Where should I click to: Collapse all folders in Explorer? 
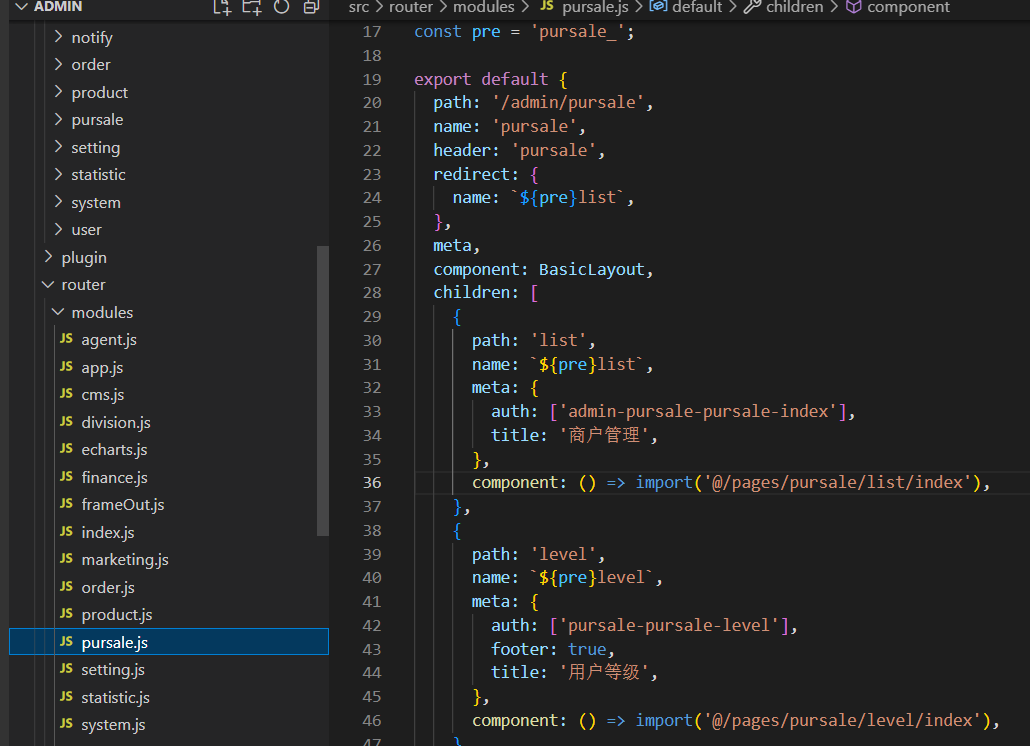coord(311,7)
